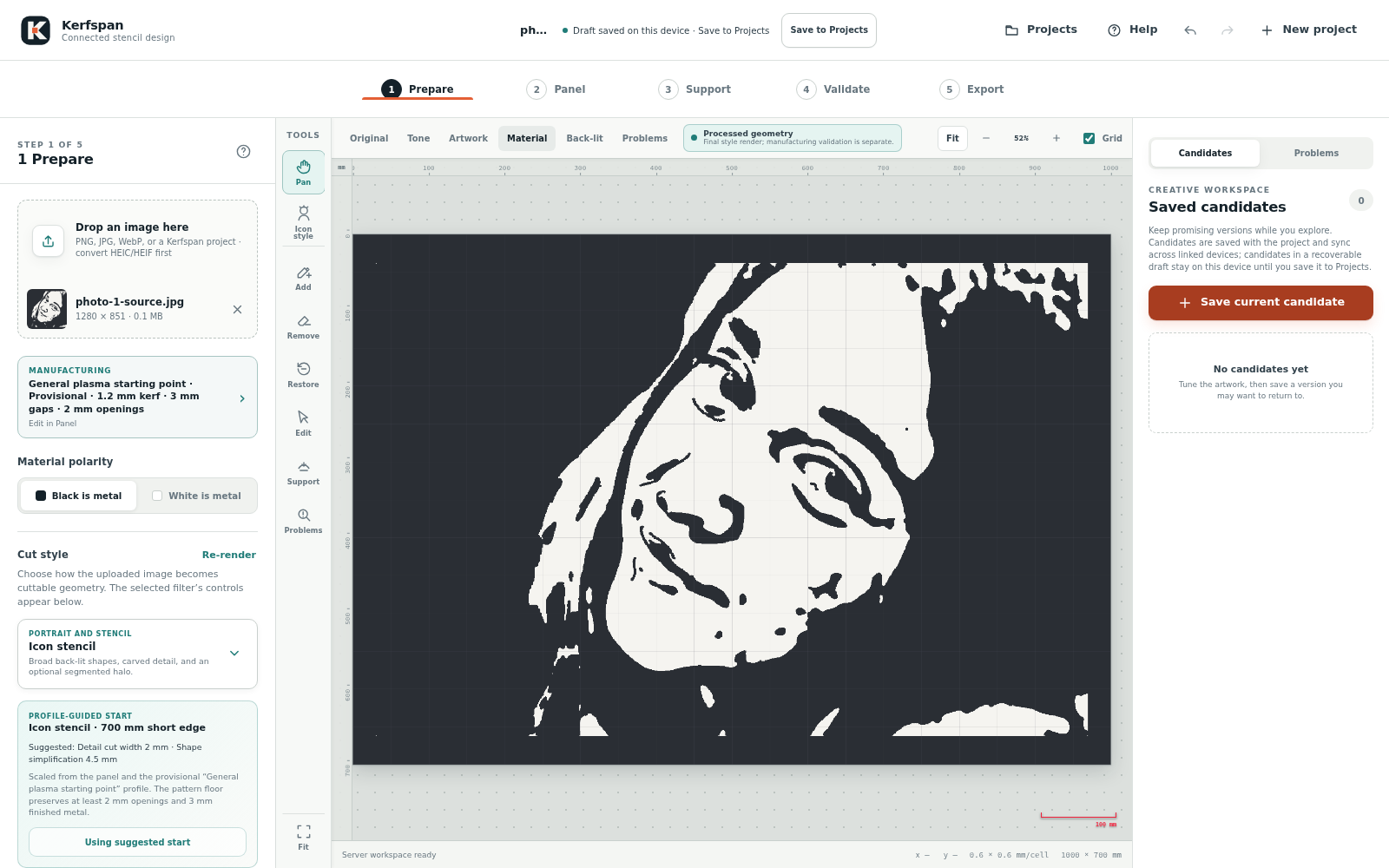
Task: Go to step 5 Export
Action: point(971,89)
